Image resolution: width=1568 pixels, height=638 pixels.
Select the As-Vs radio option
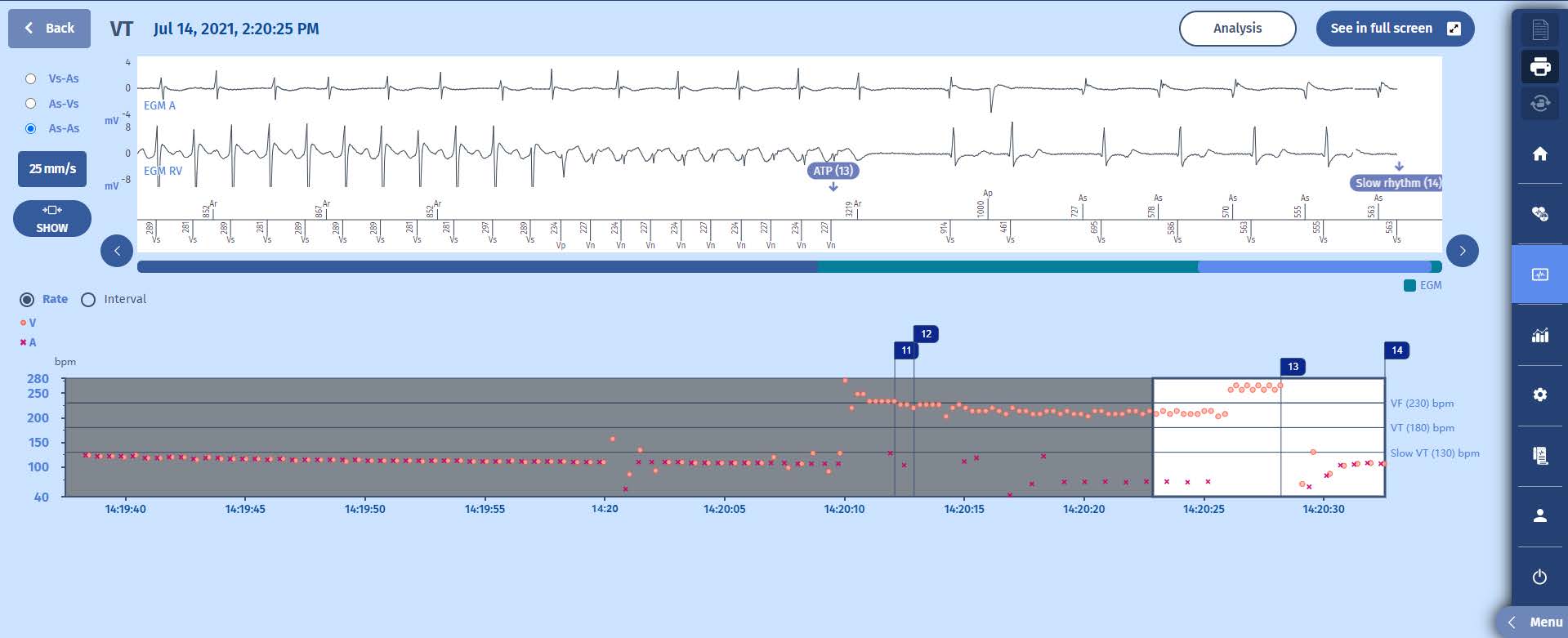click(31, 104)
